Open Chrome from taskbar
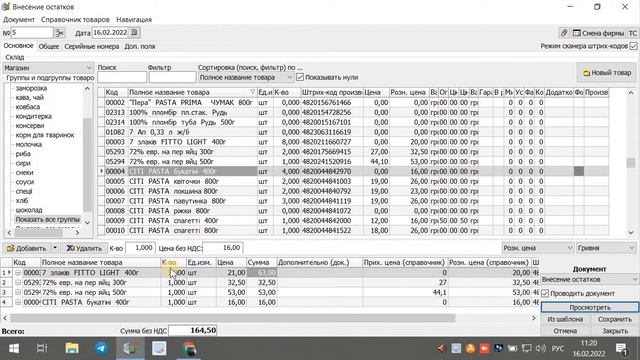This screenshot has height=360, width=640. (x=189, y=349)
